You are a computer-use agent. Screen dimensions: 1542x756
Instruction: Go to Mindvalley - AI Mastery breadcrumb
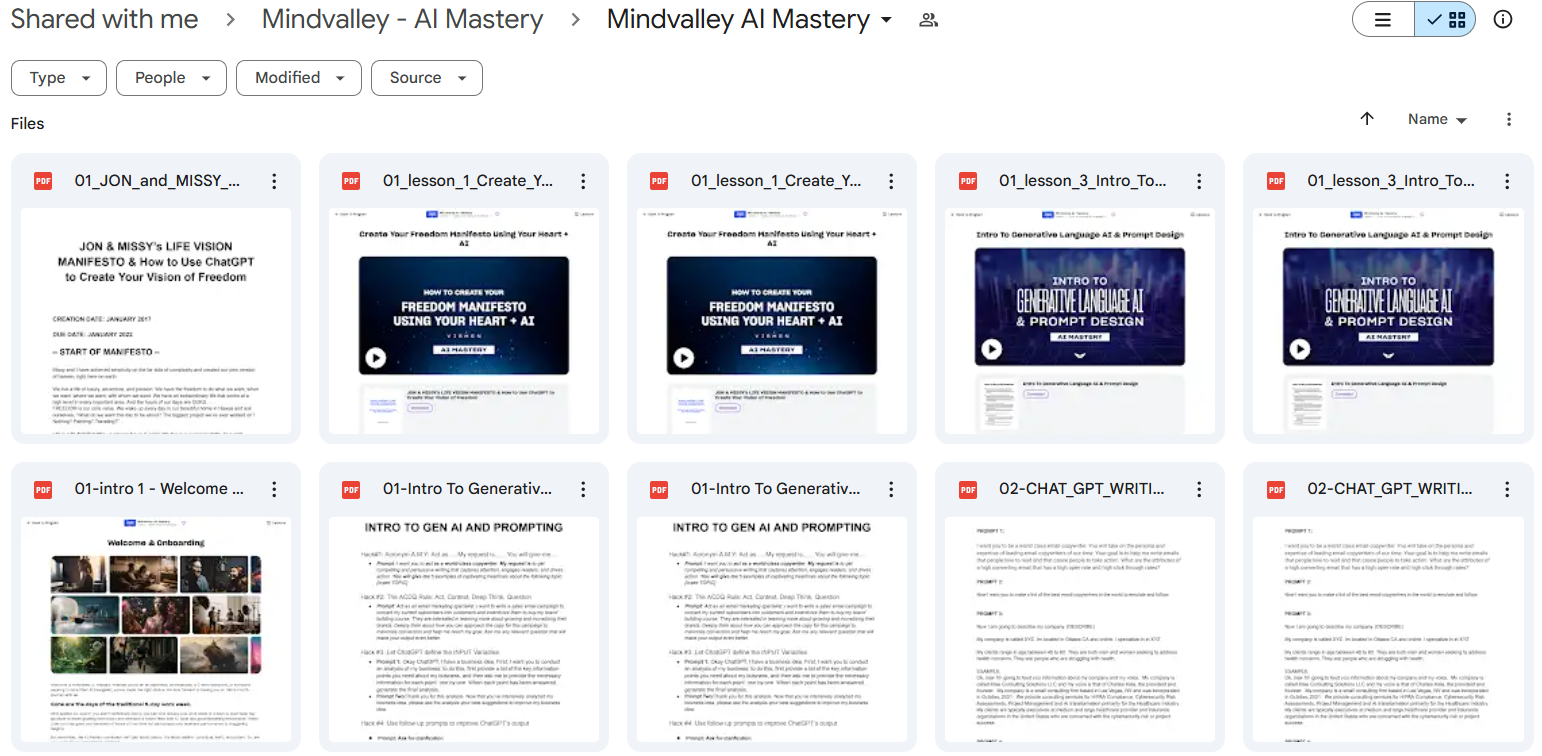[403, 19]
